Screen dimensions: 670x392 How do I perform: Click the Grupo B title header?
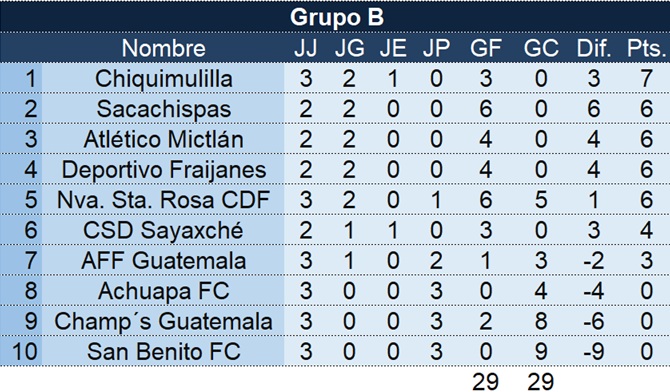coord(337,17)
